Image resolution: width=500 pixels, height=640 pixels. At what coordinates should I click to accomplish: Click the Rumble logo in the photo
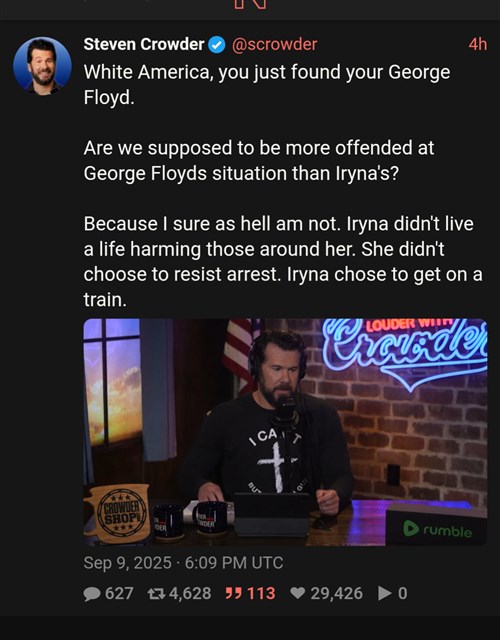point(438,530)
